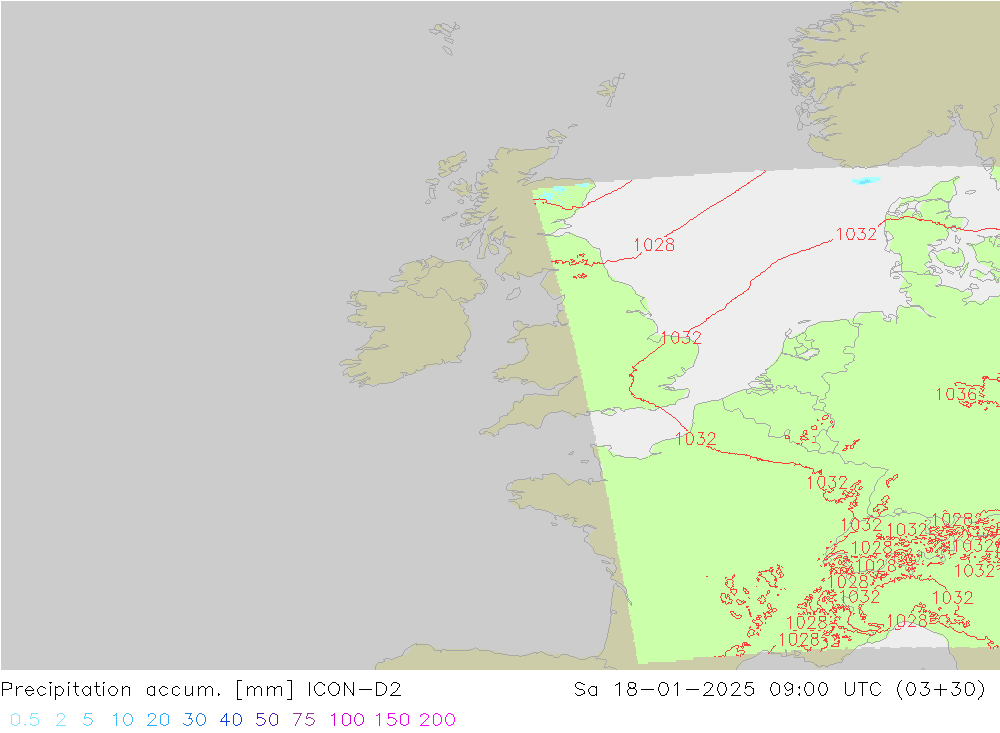Choose the 200 mm legend value

[x=438, y=720]
